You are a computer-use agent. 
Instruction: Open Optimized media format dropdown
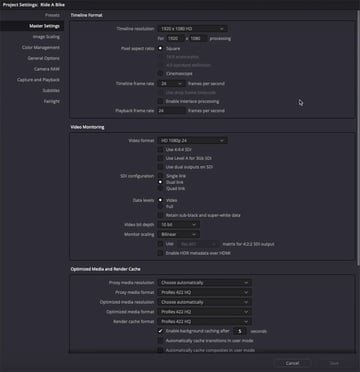coord(204,312)
